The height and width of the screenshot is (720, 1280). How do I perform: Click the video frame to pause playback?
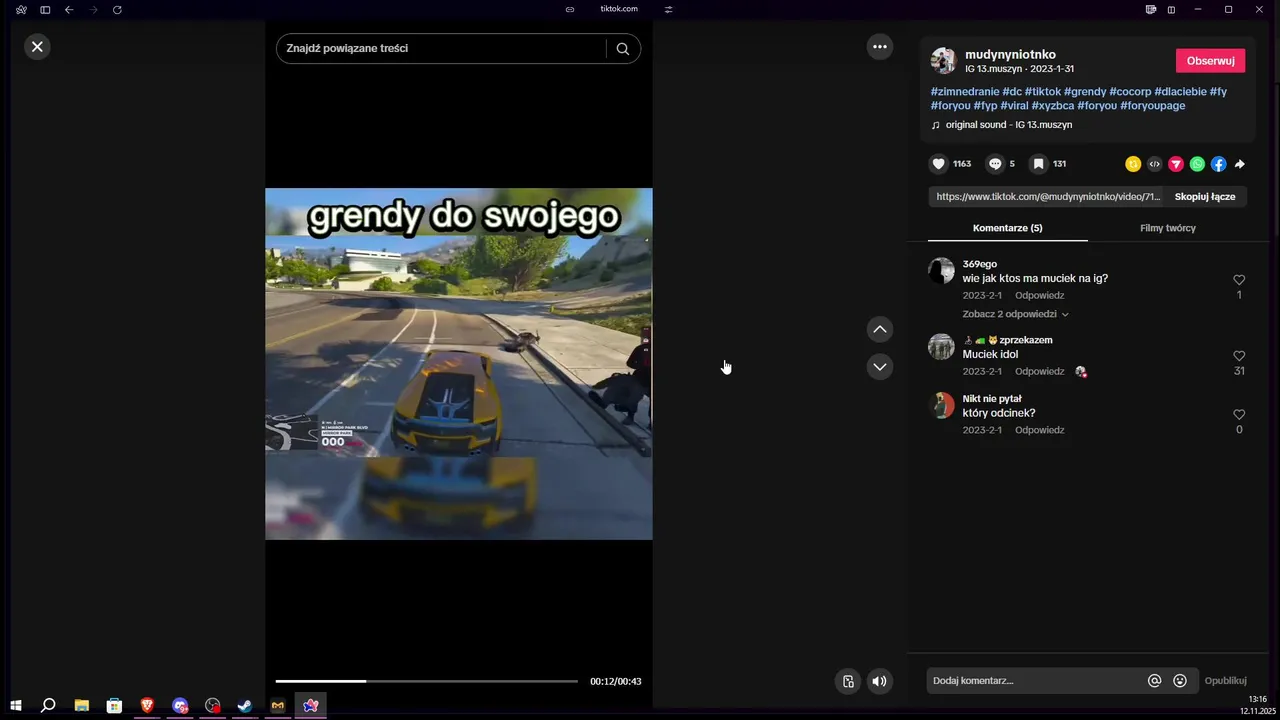tap(459, 364)
